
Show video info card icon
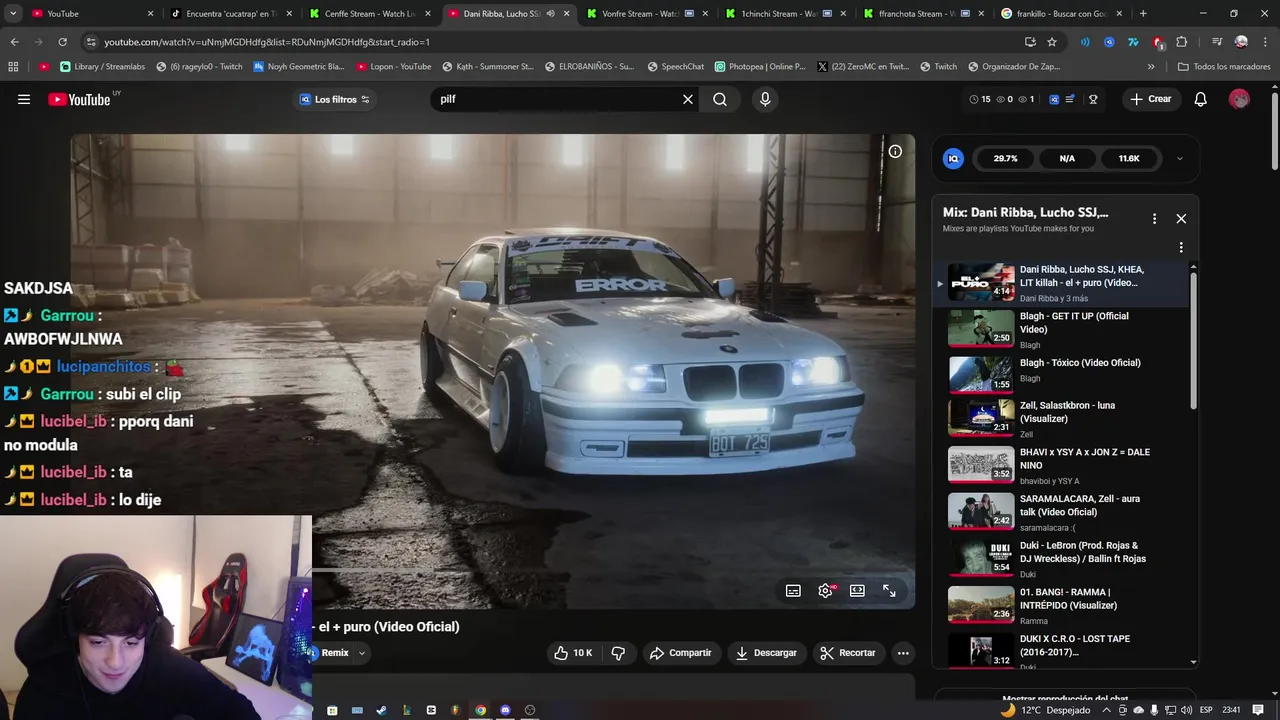pos(895,151)
